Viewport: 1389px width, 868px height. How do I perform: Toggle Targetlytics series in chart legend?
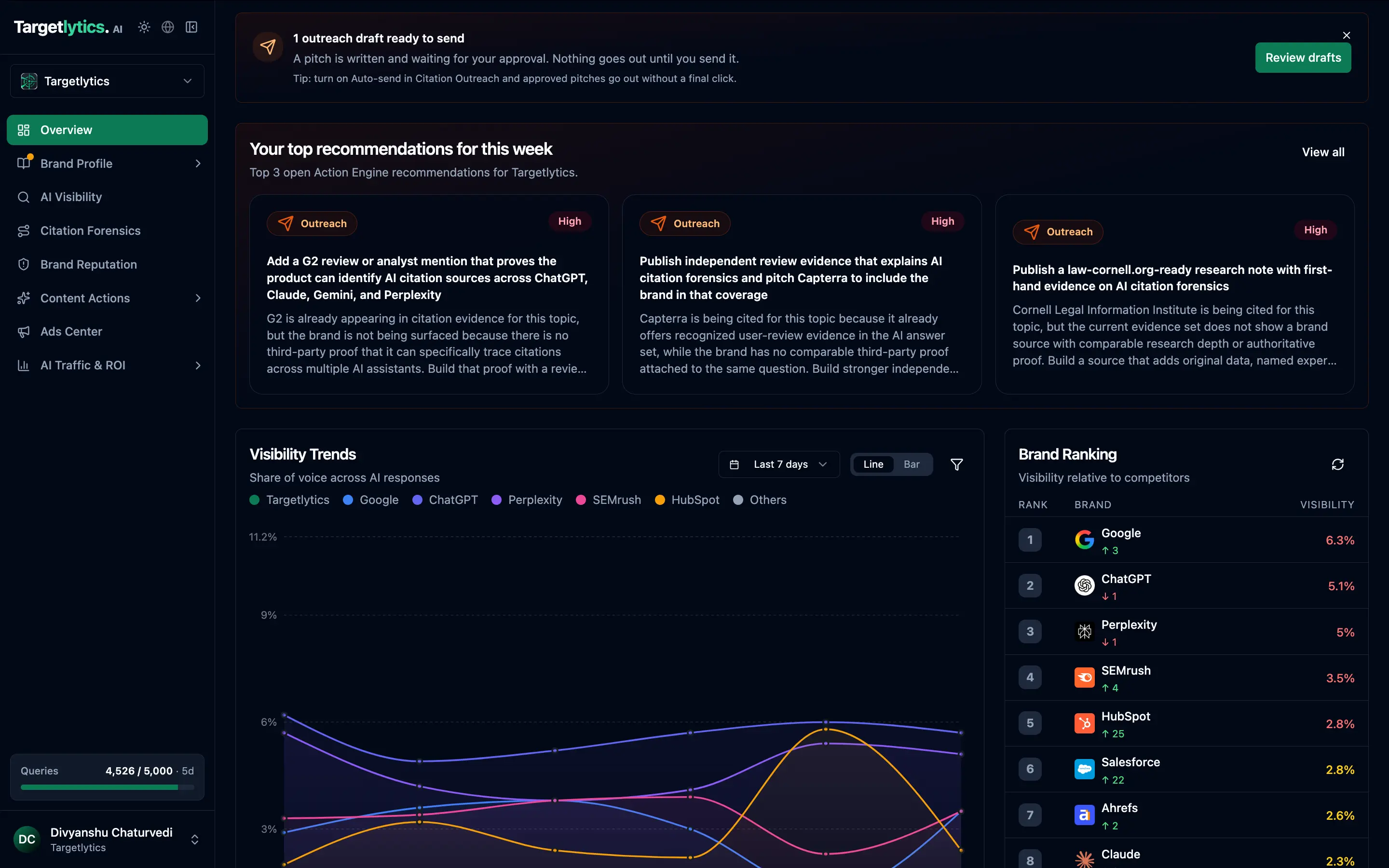(289, 500)
